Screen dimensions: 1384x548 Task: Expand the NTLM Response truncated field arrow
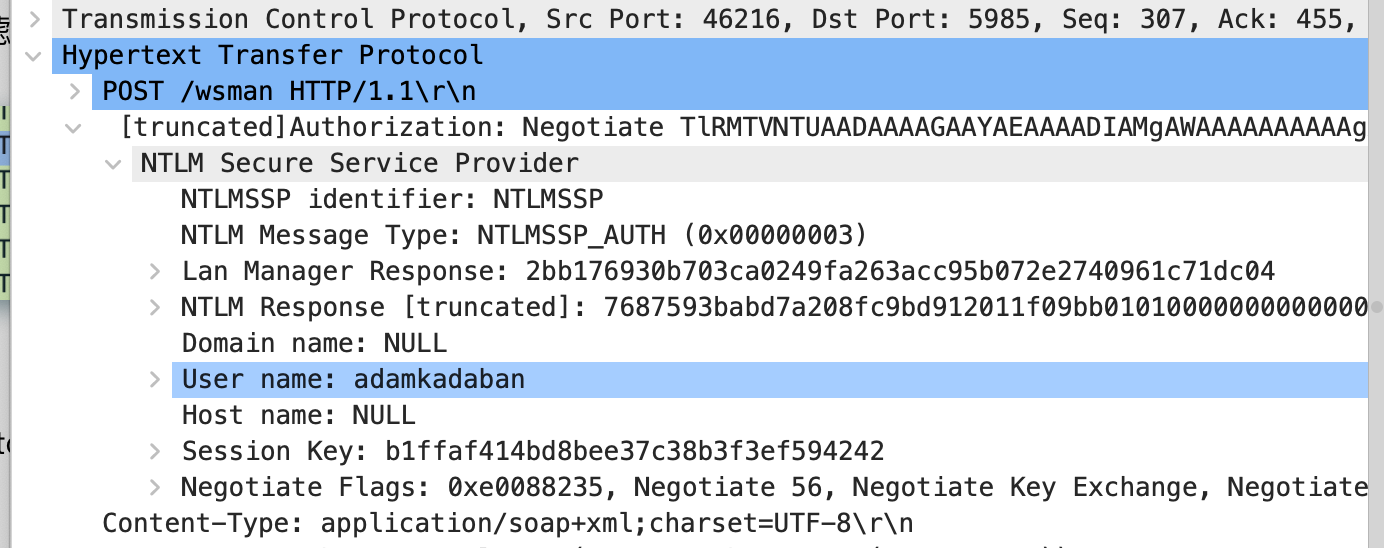click(x=155, y=308)
